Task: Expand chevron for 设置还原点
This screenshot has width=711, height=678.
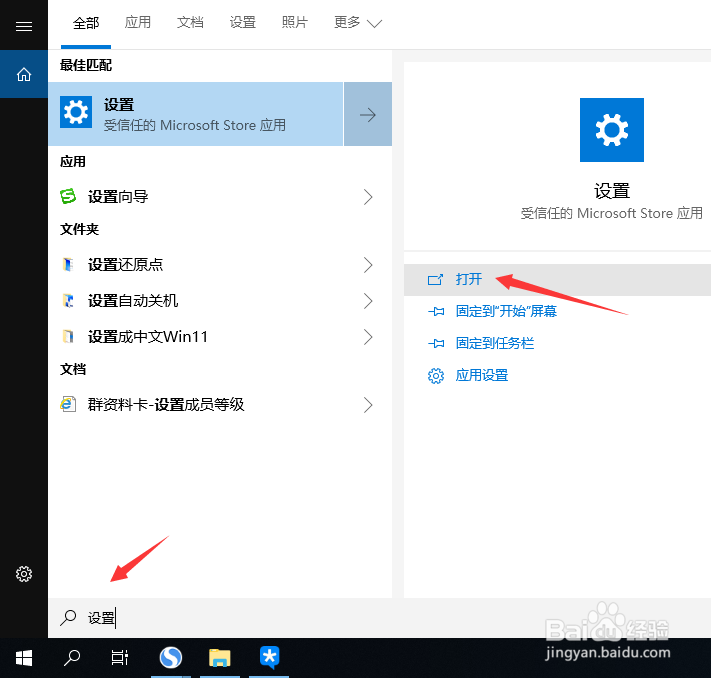Action: click(368, 265)
